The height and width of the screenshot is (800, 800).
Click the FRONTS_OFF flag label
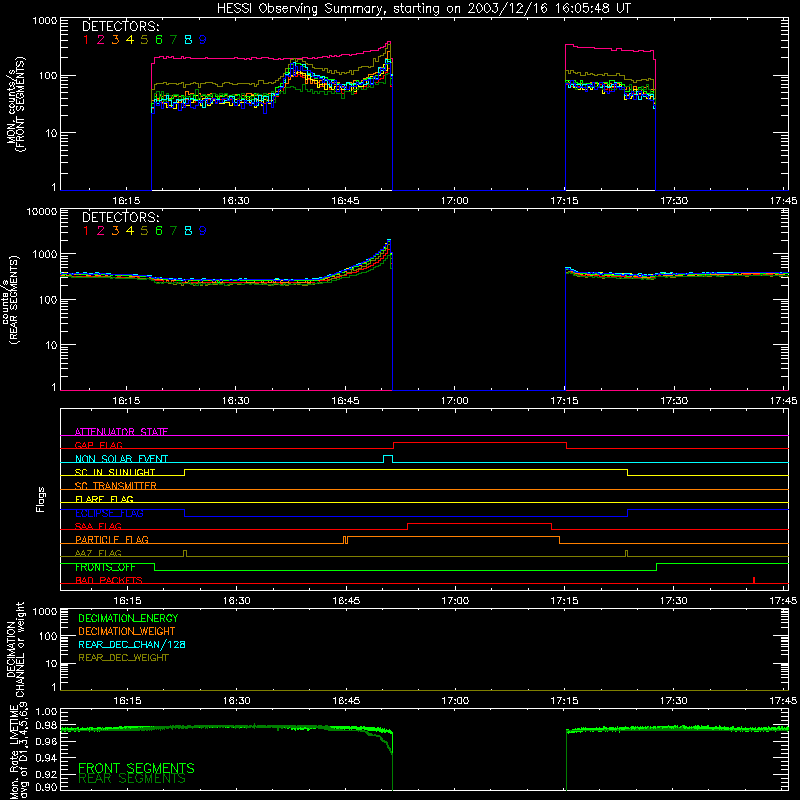click(105, 567)
